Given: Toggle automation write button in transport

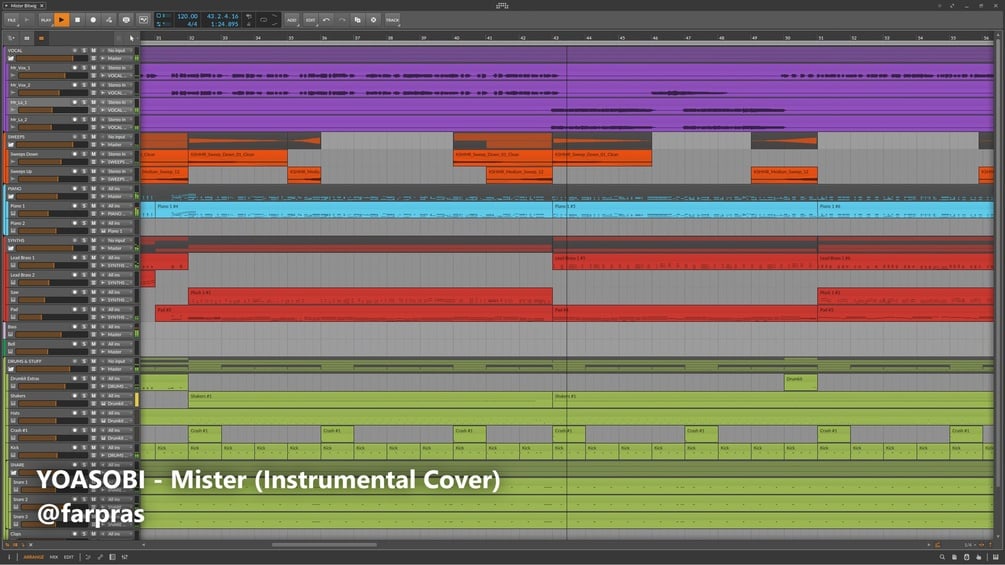Looking at the screenshot, I should (x=109, y=20).
